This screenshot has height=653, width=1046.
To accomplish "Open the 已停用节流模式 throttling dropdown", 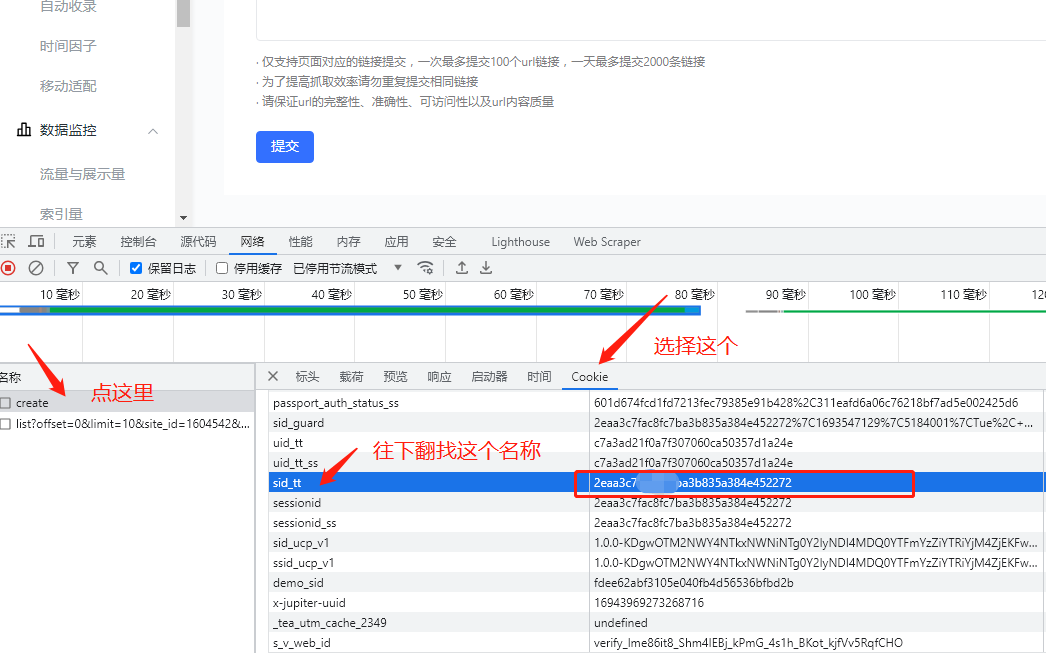I will pyautogui.click(x=340, y=267).
